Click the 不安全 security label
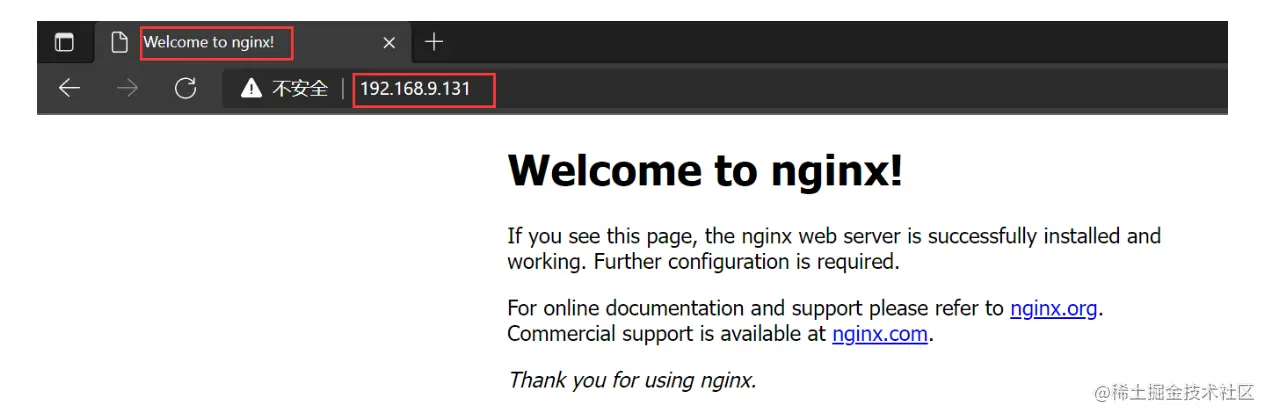This screenshot has height=417, width=1269. (300, 89)
